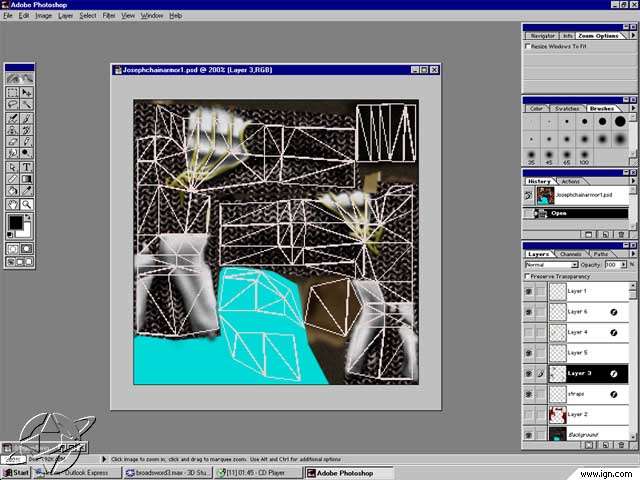This screenshot has height=480, width=640.
Task: Hide Layer 1 using its eye icon
Action: (x=529, y=291)
